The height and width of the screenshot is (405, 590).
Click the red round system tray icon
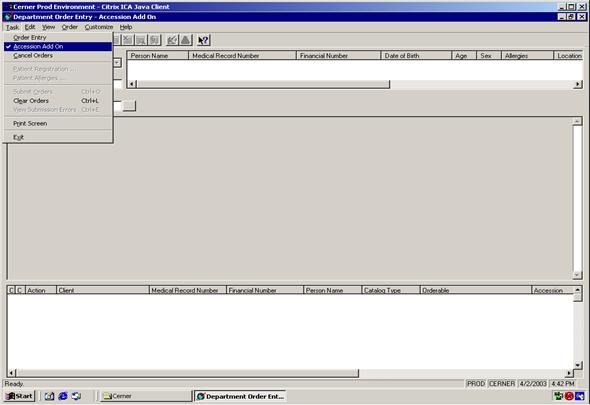point(569,396)
